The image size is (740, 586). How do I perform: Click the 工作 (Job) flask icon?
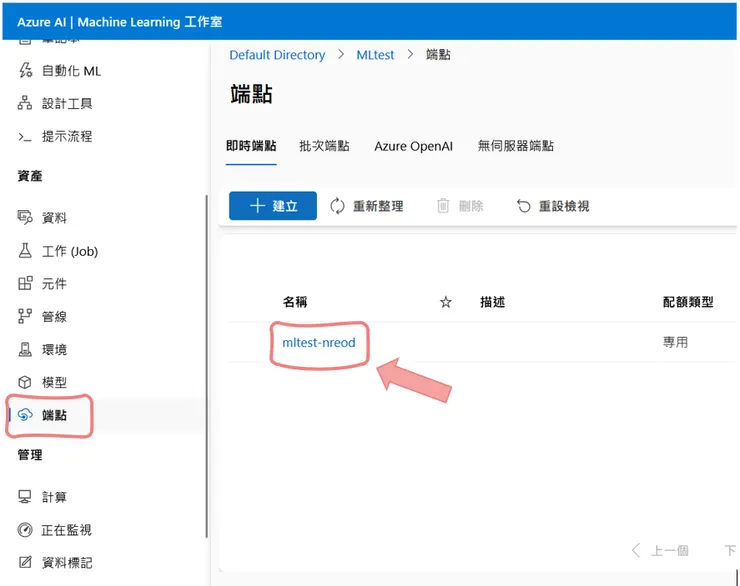click(x=25, y=251)
